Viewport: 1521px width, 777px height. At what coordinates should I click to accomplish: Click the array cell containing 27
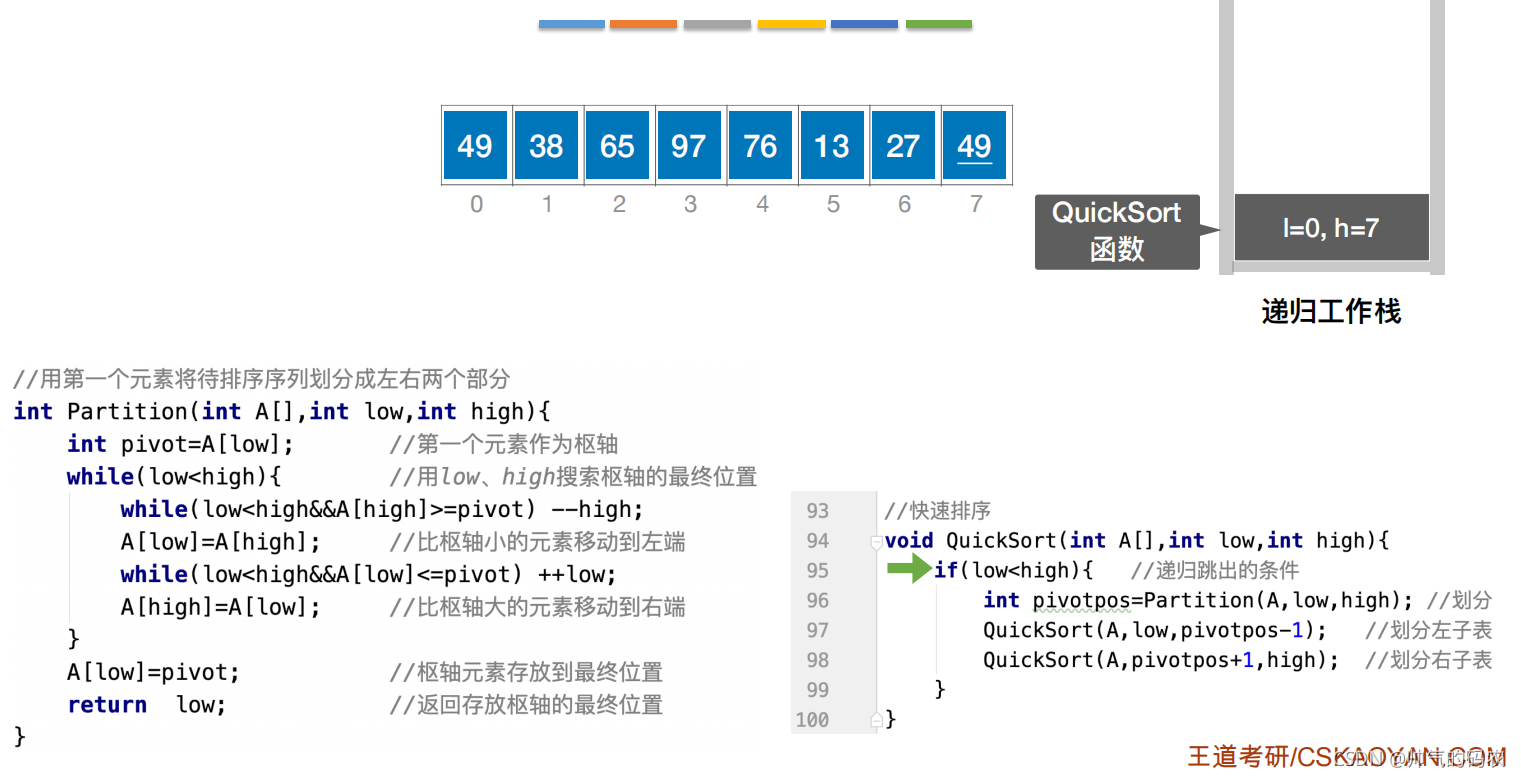click(x=903, y=146)
